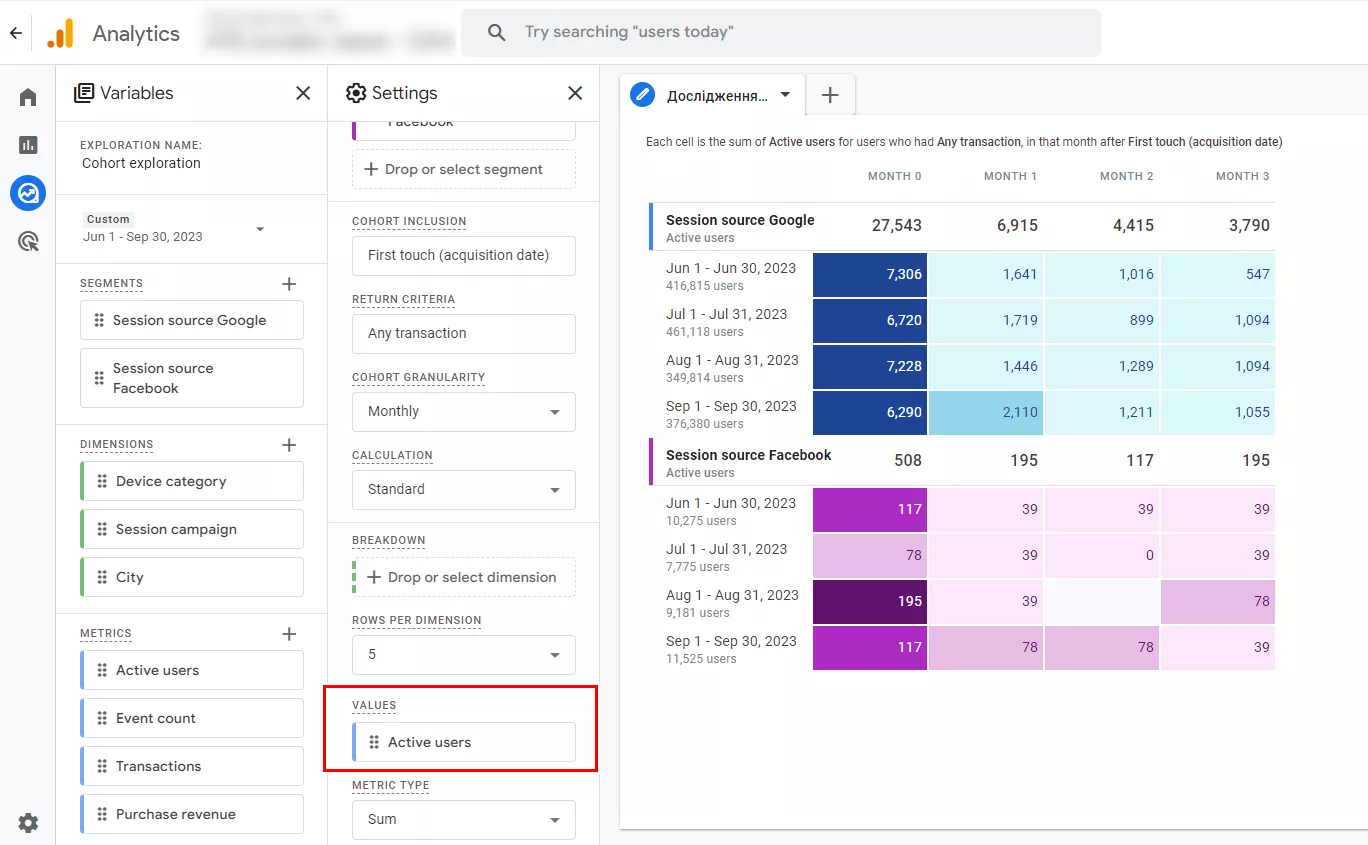
Task: Click the MONTH 3 column header
Action: (1242, 176)
